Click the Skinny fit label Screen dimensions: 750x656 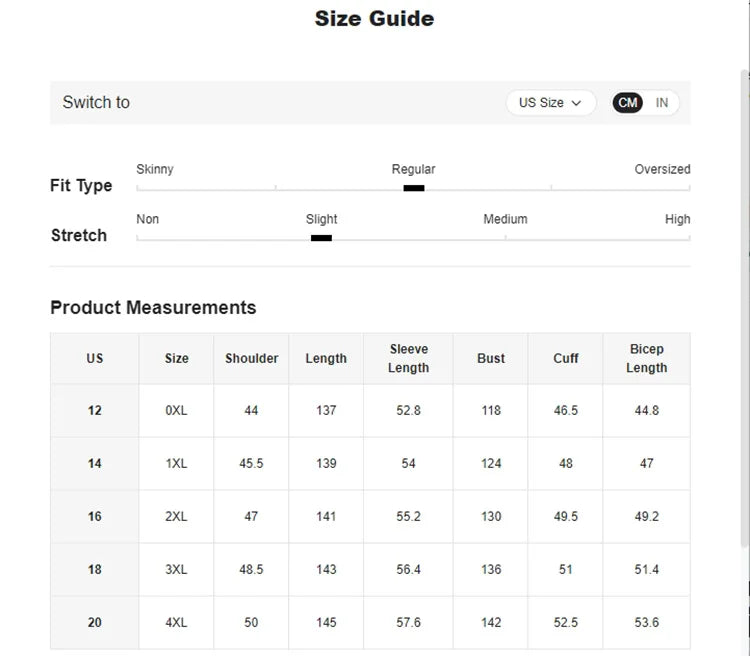tap(155, 170)
